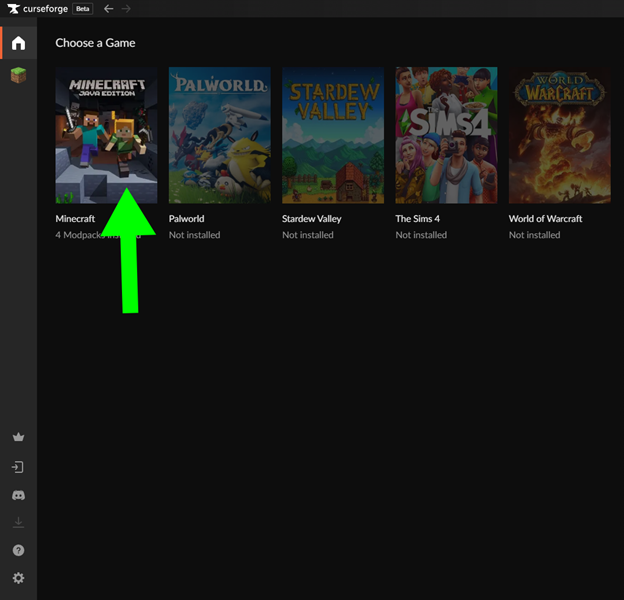This screenshot has height=600, width=624.
Task: Click the curseforge wordmark text
Action: coord(45,9)
